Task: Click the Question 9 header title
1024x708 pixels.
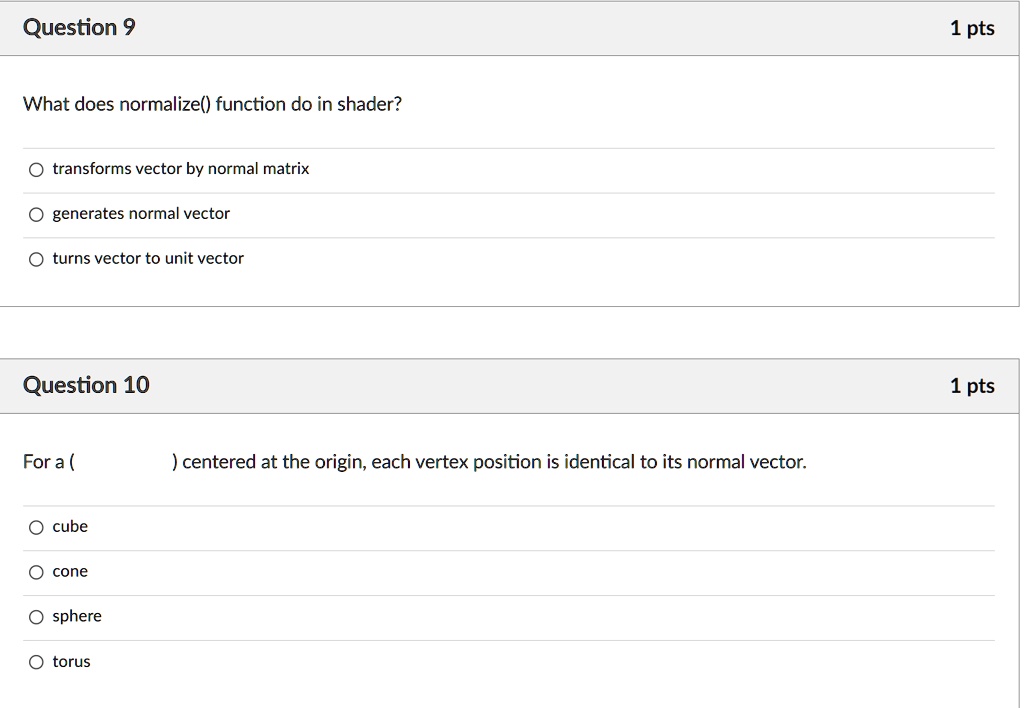Action: click(x=79, y=27)
